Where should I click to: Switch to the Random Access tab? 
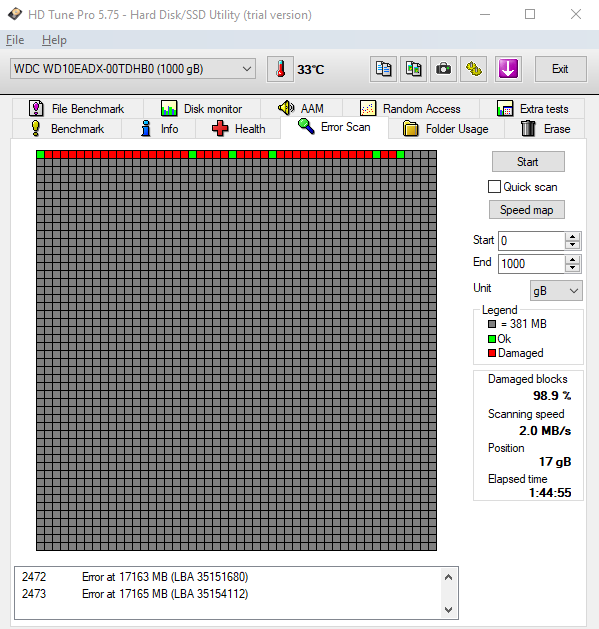(411, 109)
